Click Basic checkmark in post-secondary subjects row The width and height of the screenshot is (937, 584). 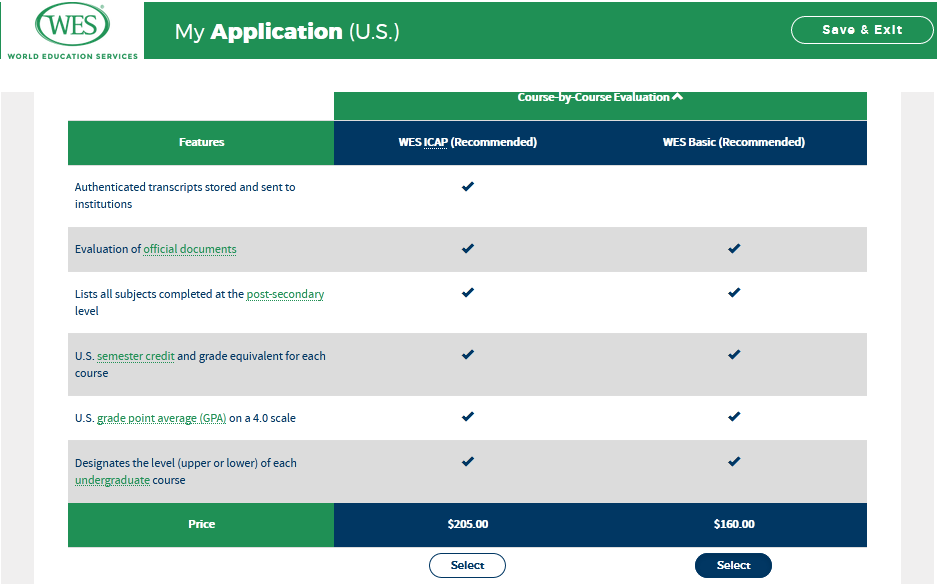tap(734, 294)
